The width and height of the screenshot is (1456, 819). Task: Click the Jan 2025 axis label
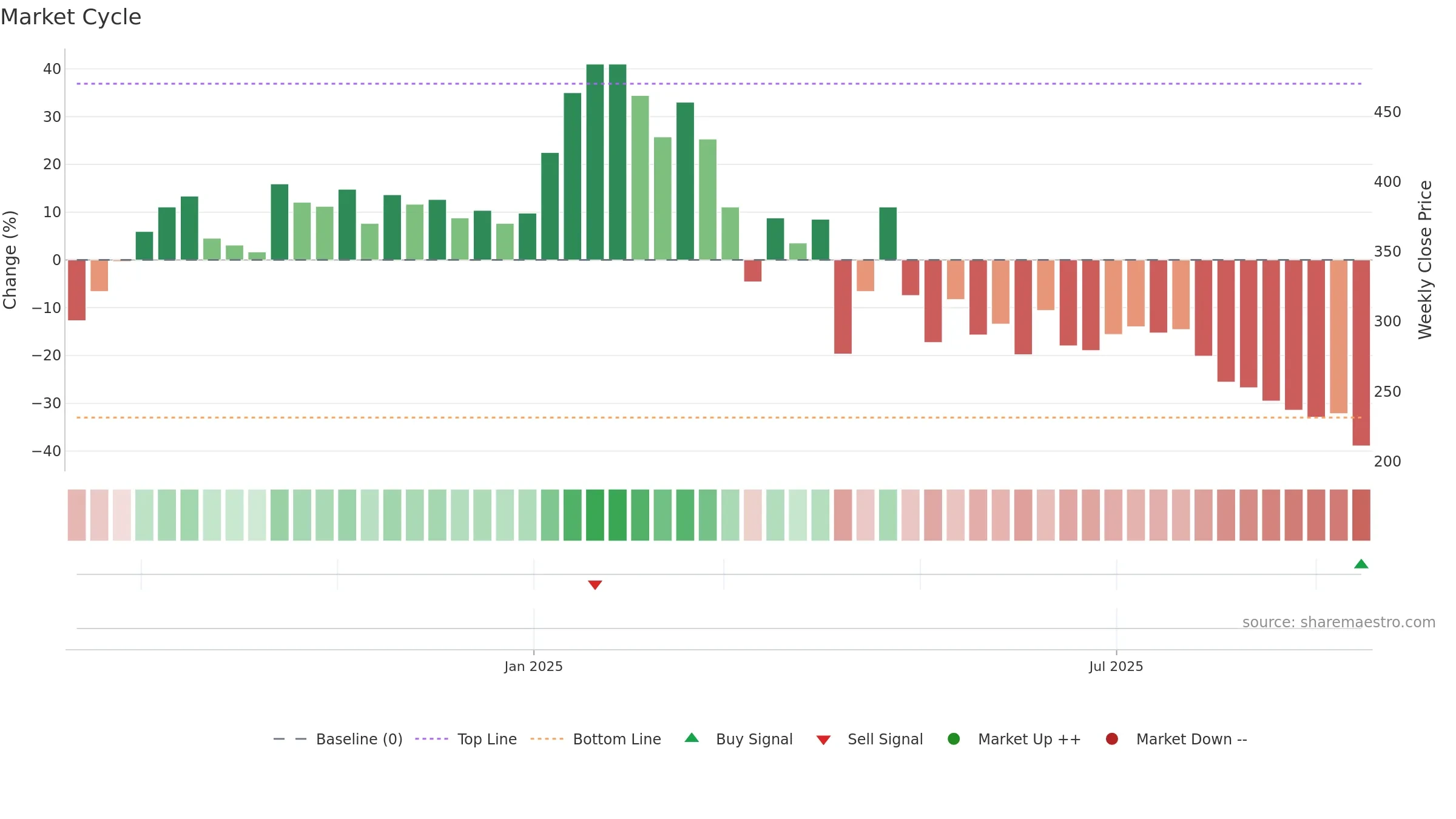[533, 667]
